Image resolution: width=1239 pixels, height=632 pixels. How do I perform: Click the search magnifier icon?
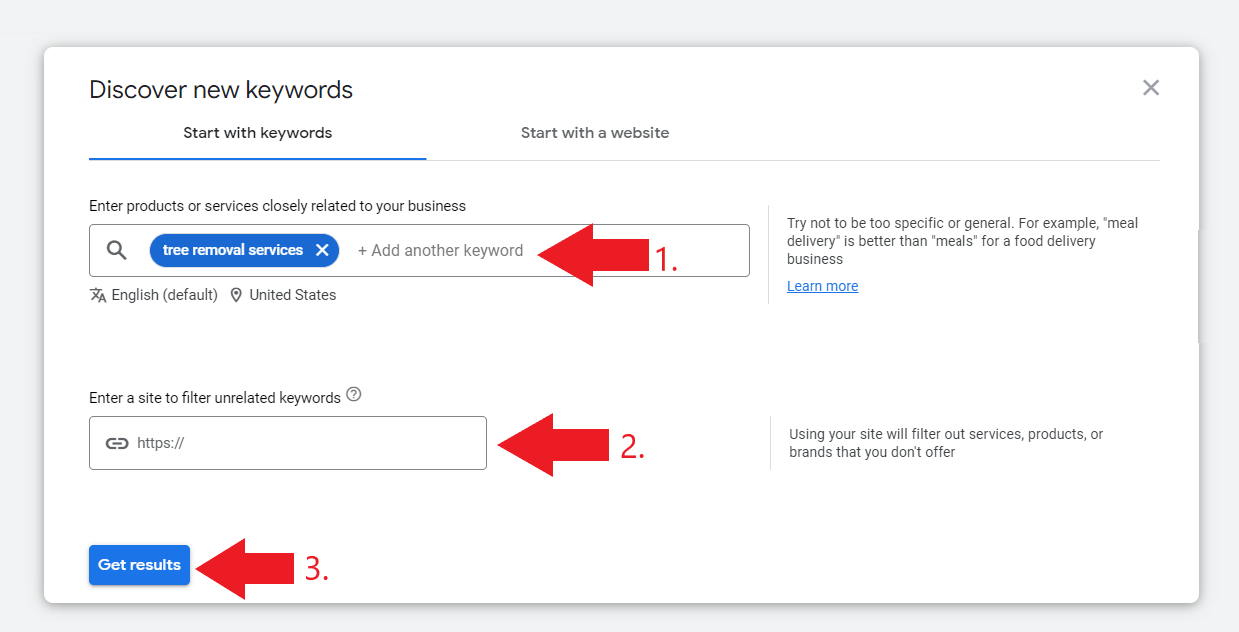117,250
